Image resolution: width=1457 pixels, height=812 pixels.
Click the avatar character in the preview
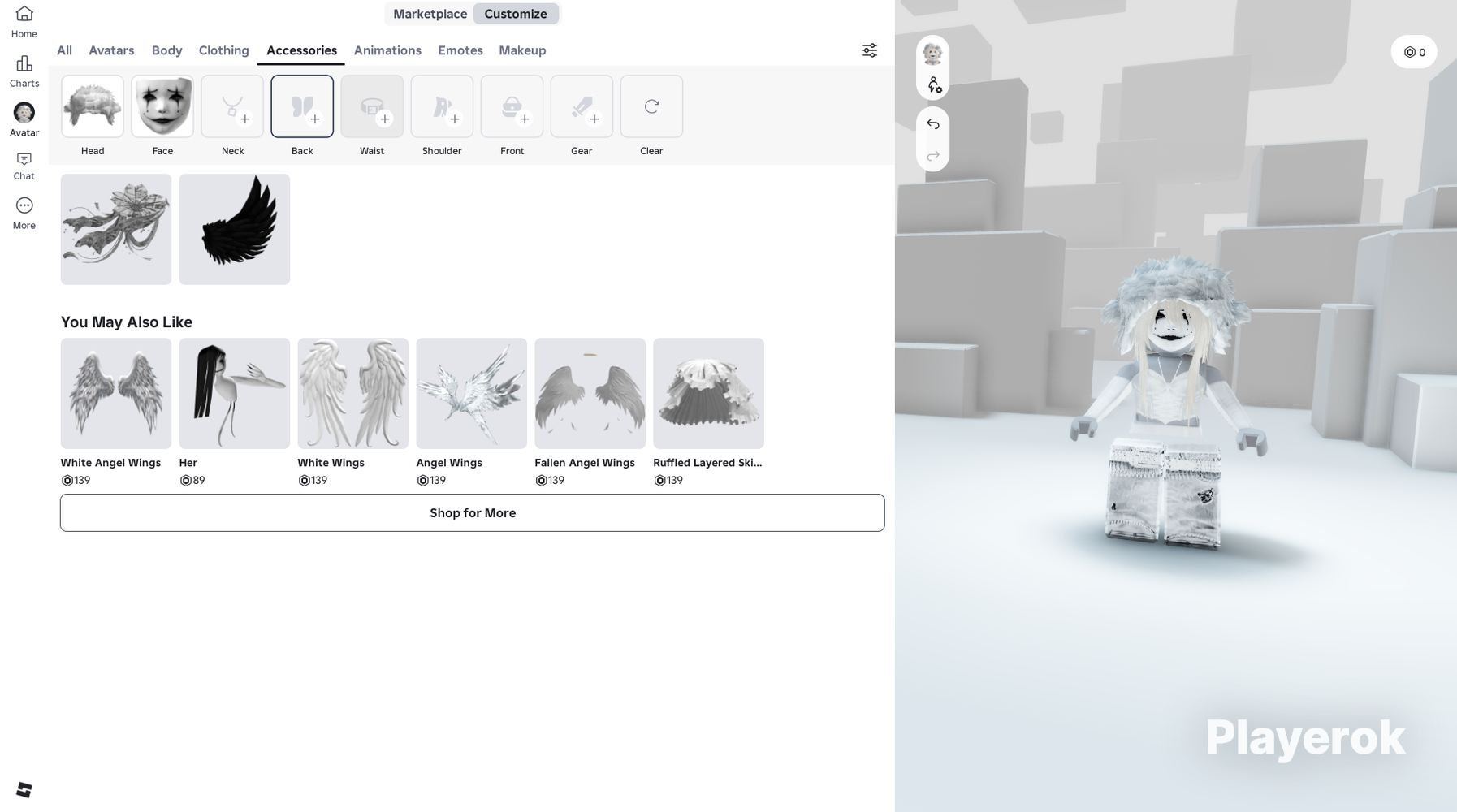pos(1168,402)
